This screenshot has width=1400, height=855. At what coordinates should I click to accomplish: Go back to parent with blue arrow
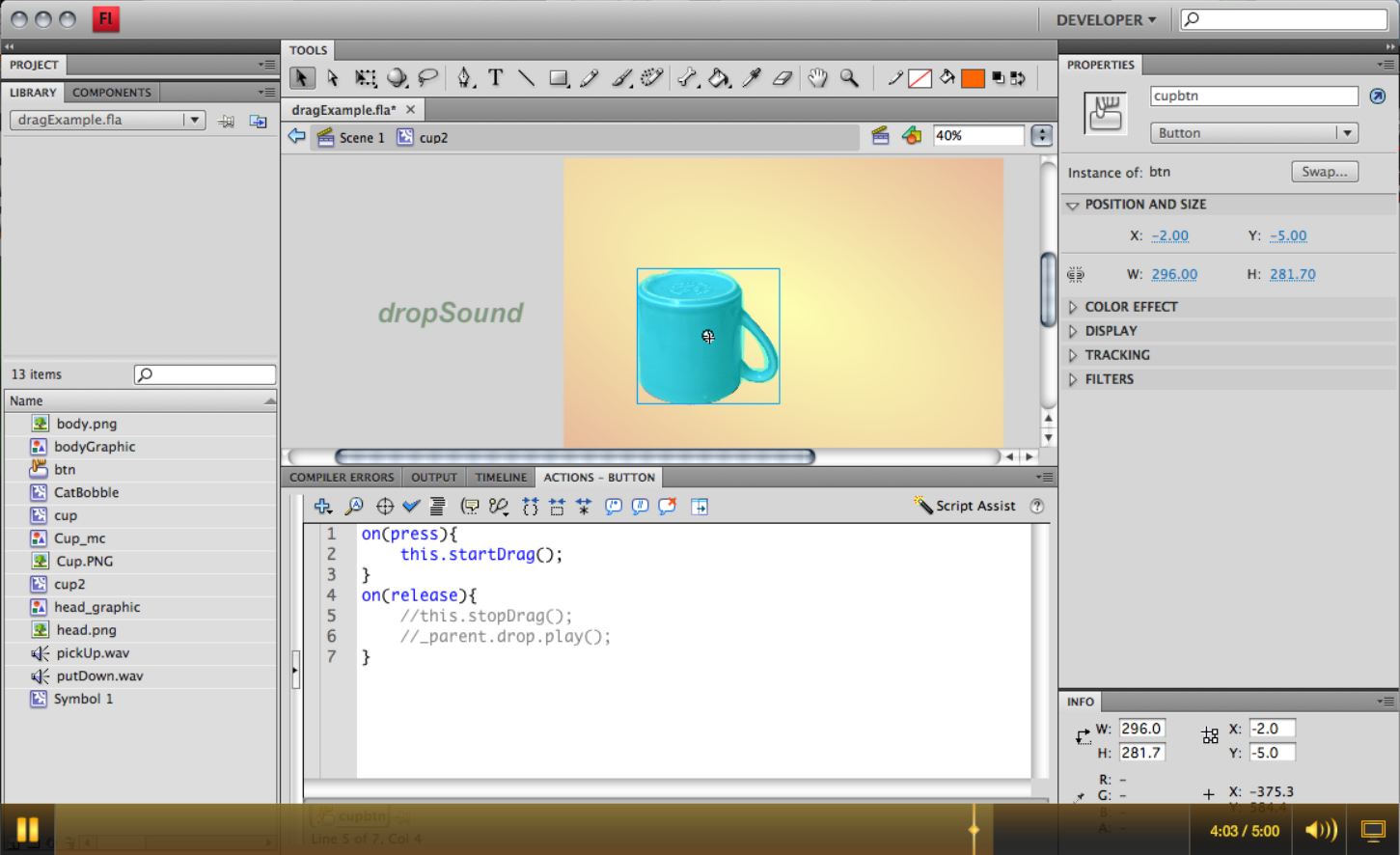296,136
